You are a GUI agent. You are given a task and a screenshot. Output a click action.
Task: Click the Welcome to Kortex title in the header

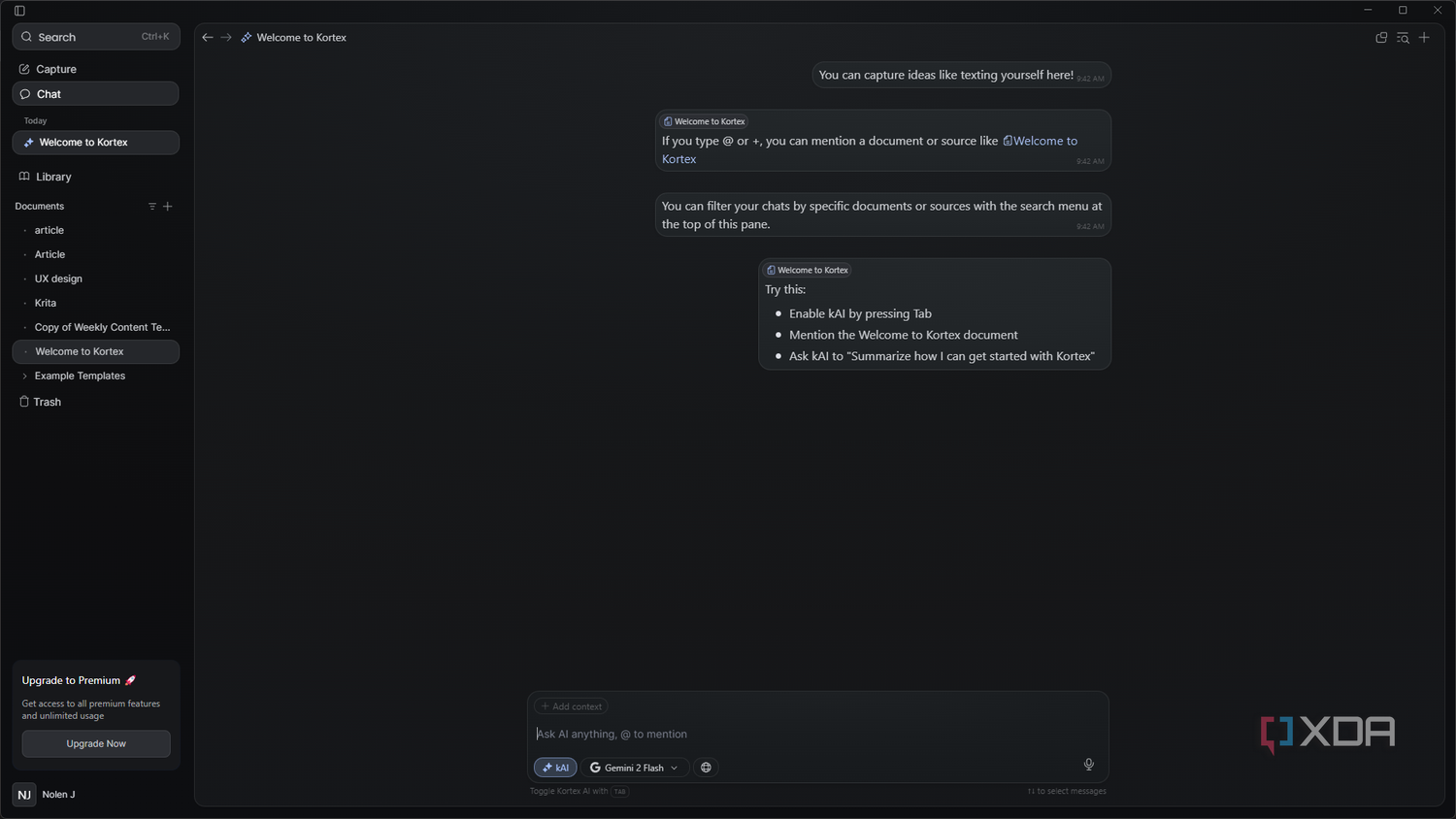pyautogui.click(x=301, y=38)
